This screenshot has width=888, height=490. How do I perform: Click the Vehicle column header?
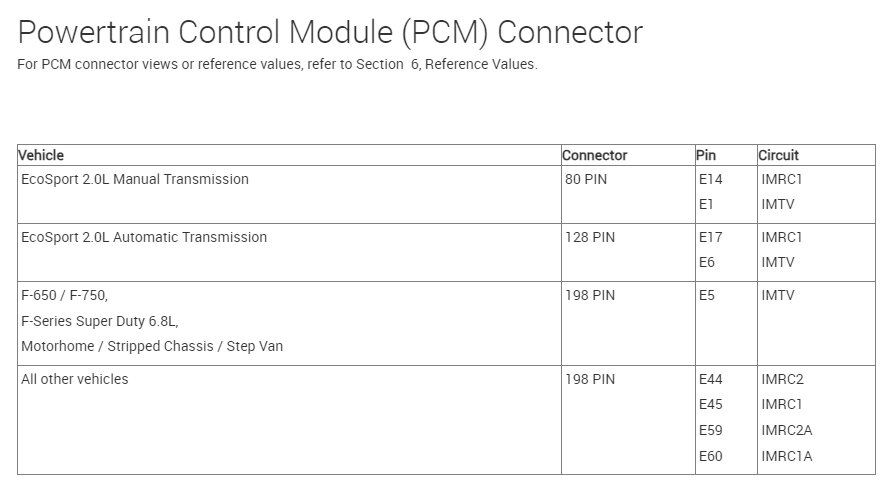coord(41,155)
